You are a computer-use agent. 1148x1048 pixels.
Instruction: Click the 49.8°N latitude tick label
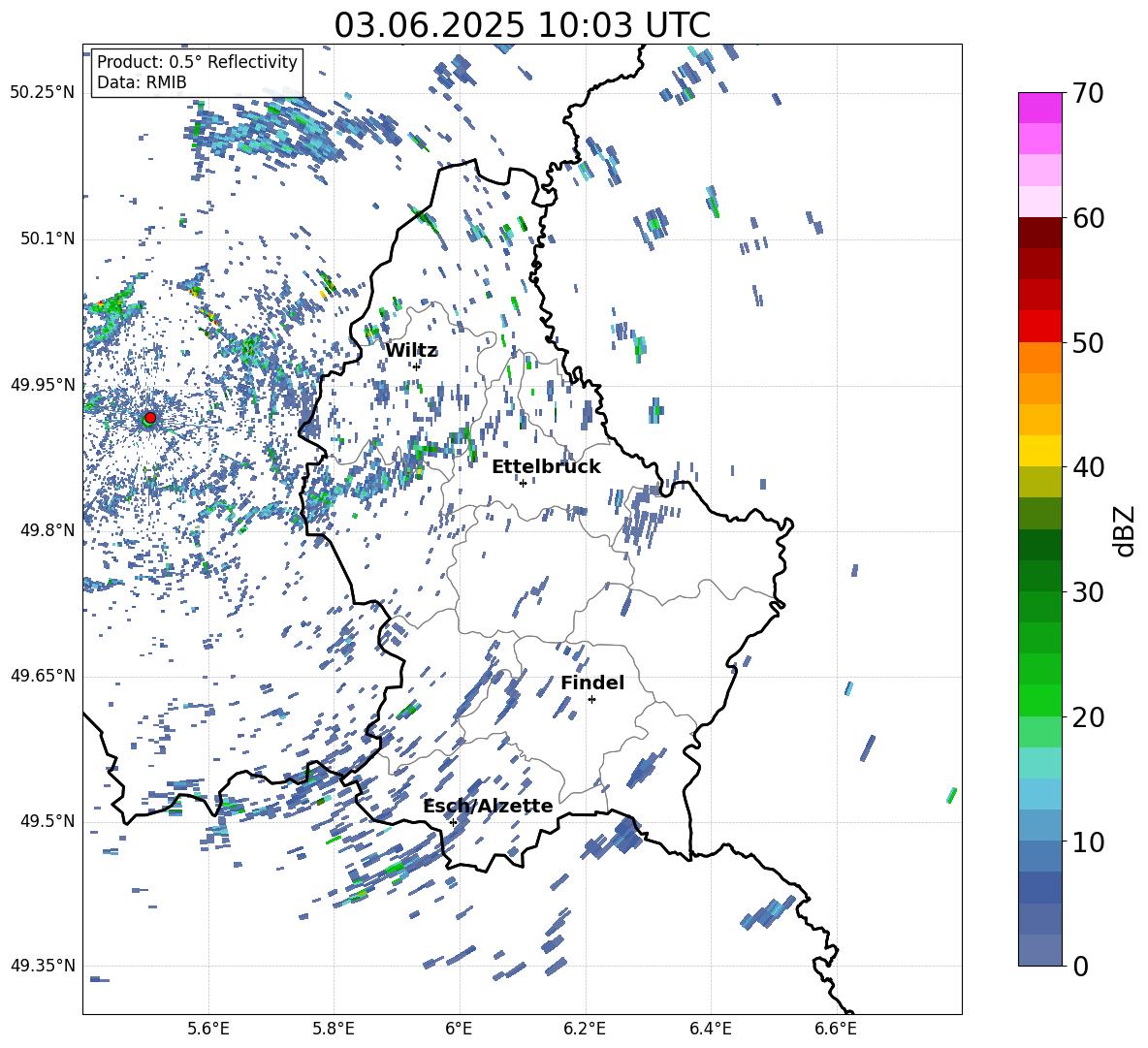[48, 530]
